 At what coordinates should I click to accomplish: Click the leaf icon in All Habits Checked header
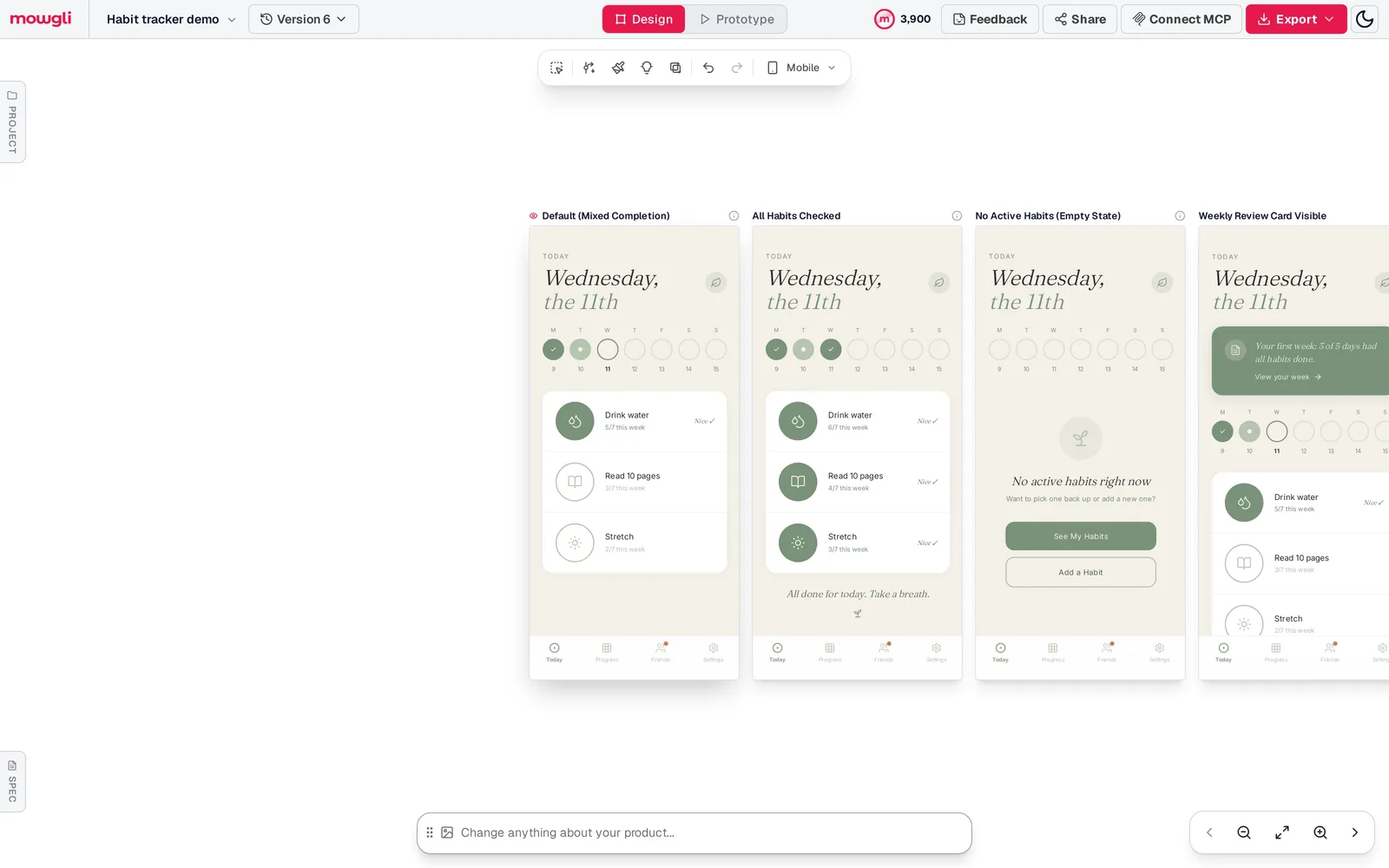click(938, 282)
